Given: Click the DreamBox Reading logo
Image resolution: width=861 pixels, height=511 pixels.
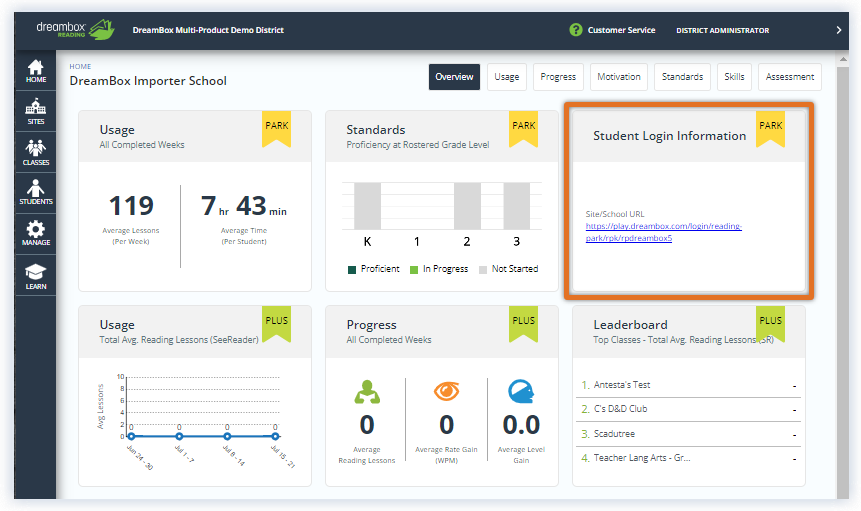Looking at the screenshot, I should point(75,30).
